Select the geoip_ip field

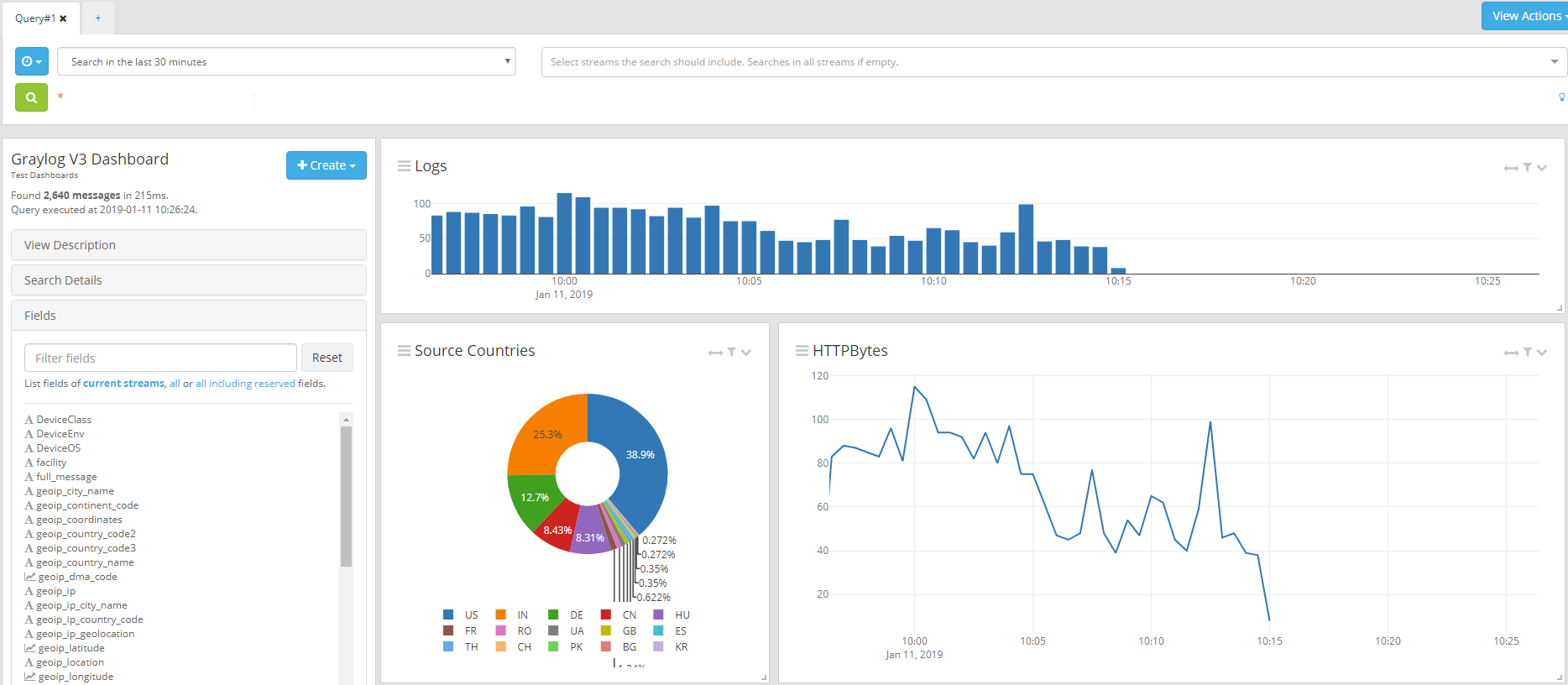[56, 591]
